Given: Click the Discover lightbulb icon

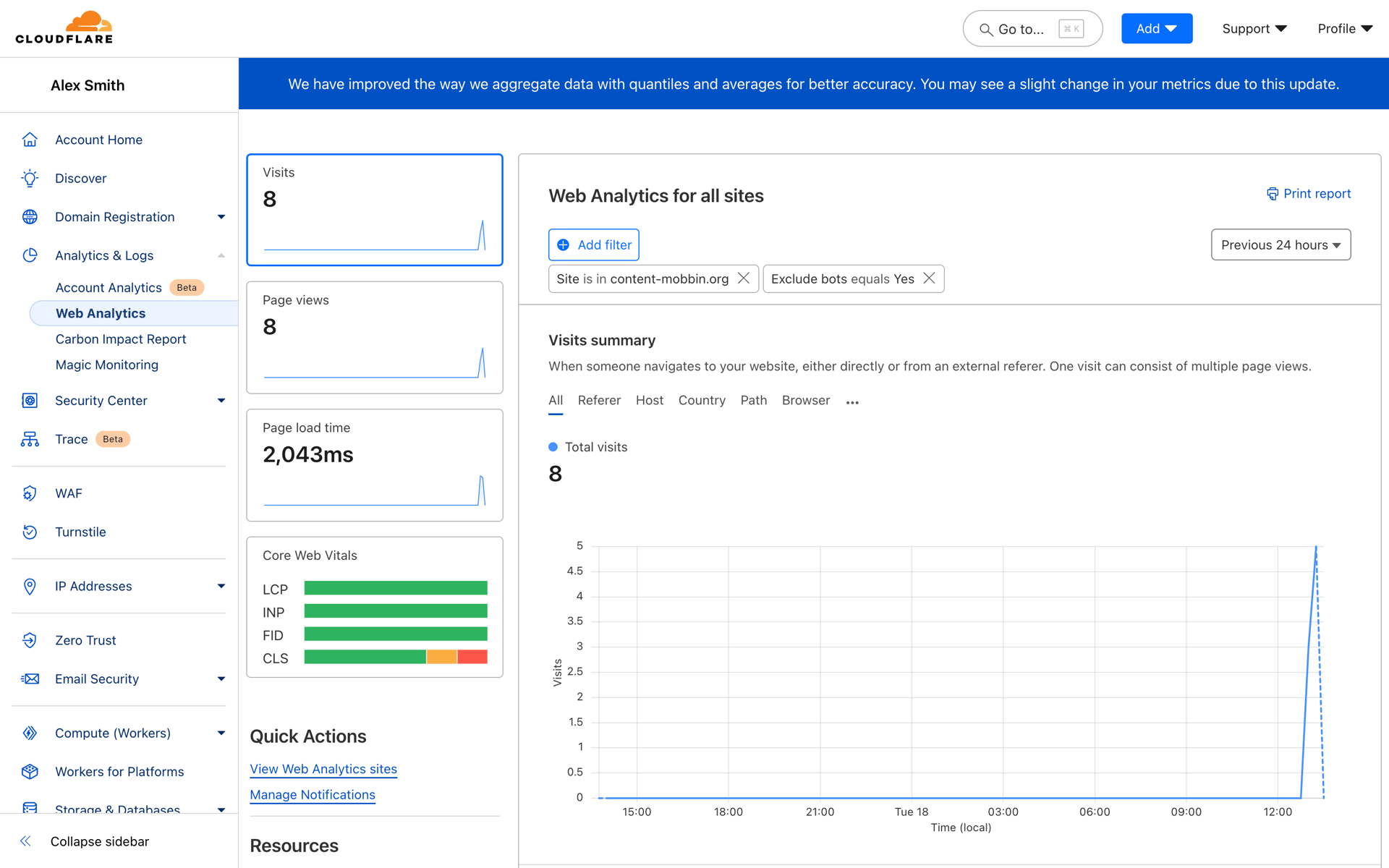Looking at the screenshot, I should click(30, 178).
